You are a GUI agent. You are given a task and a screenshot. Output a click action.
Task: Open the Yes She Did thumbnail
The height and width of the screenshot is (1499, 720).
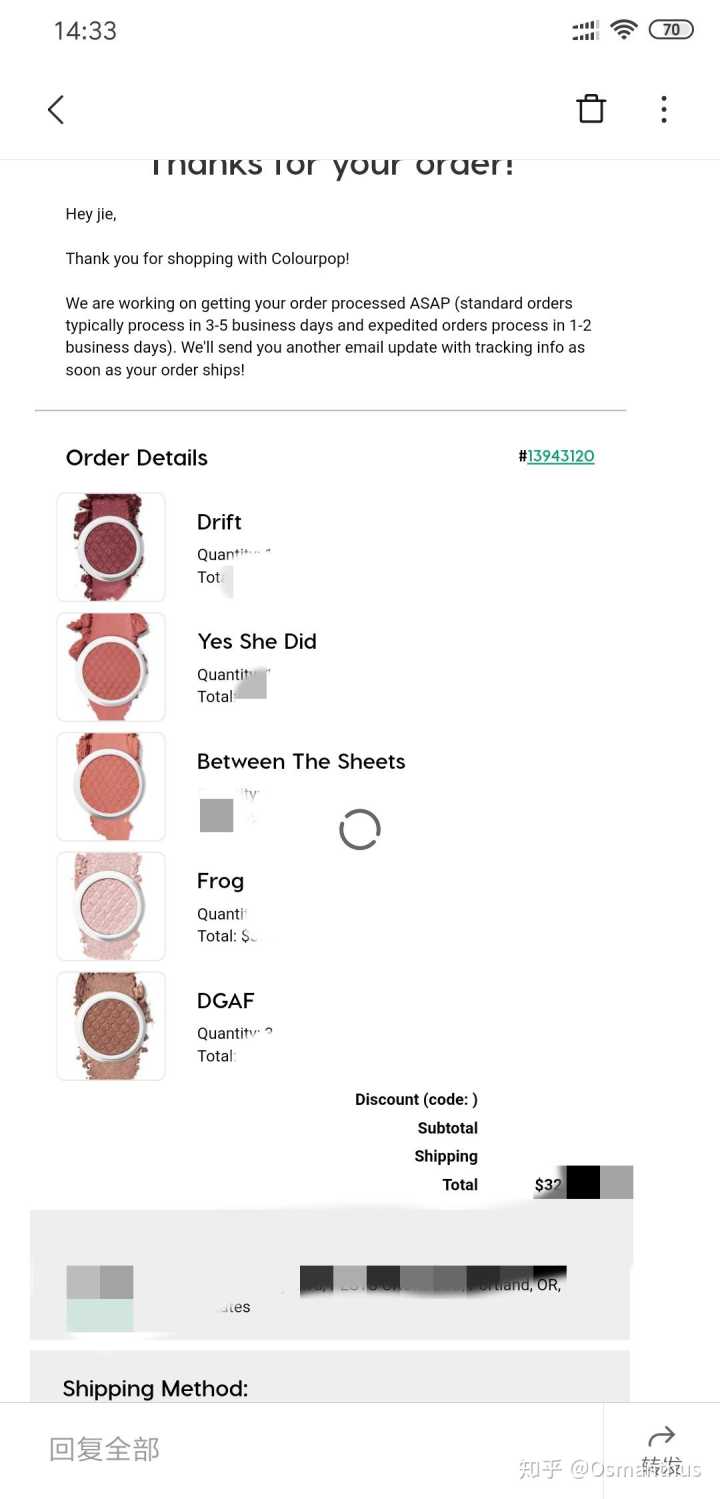click(x=111, y=667)
